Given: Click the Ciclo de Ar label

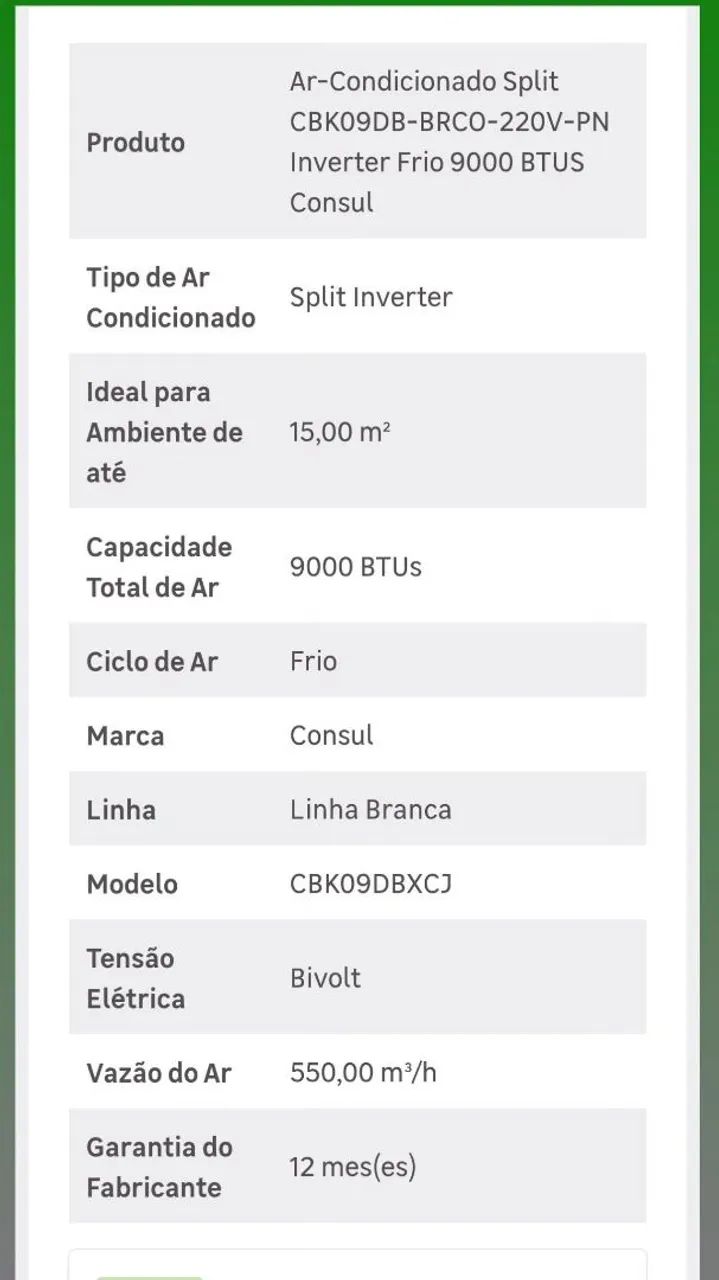Looking at the screenshot, I should [151, 661].
